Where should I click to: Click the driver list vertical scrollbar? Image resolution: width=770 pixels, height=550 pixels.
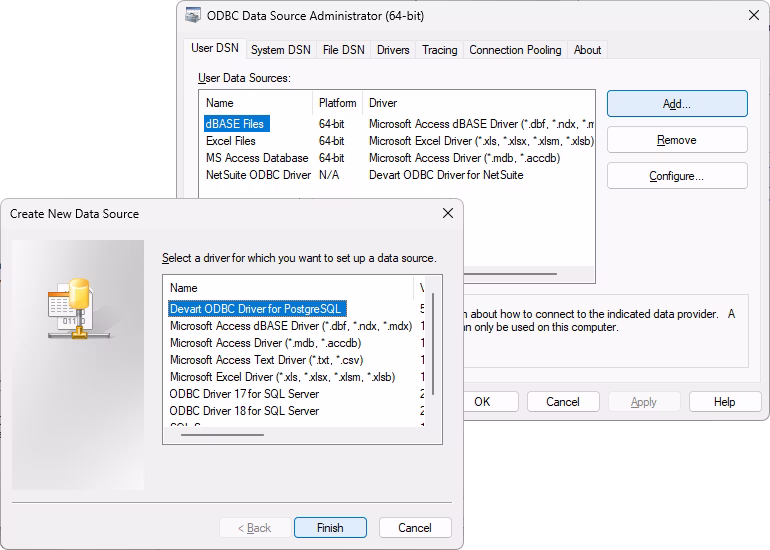click(x=433, y=344)
